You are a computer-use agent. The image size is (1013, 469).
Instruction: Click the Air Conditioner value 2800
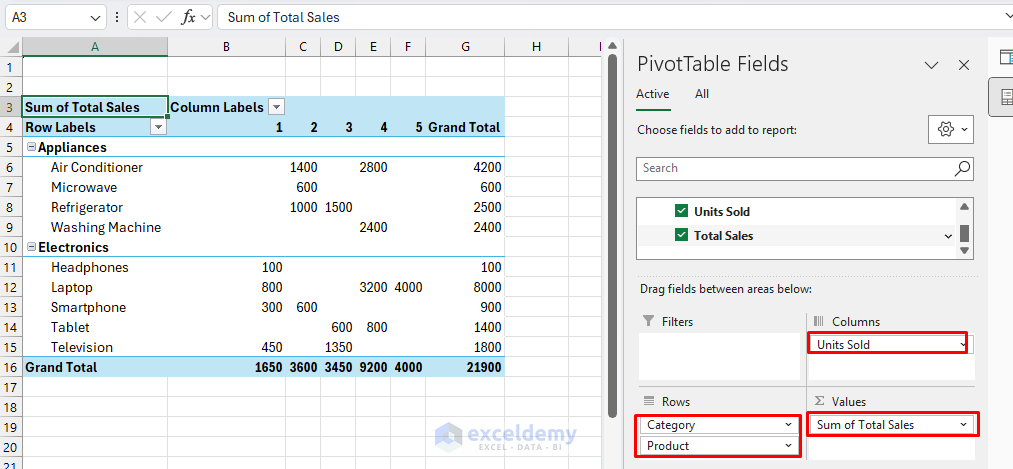coord(373,167)
